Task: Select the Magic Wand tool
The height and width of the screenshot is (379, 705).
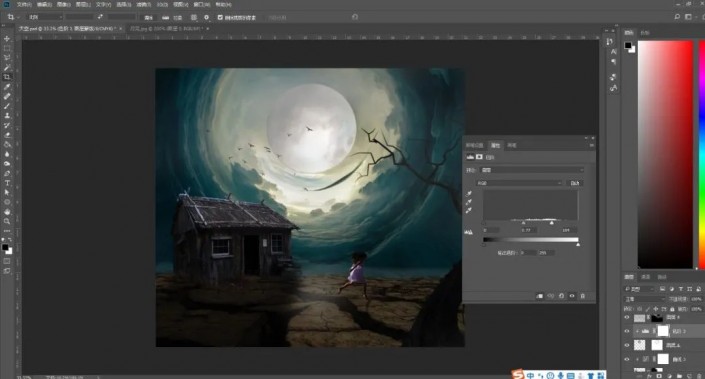Action: coord(7,67)
